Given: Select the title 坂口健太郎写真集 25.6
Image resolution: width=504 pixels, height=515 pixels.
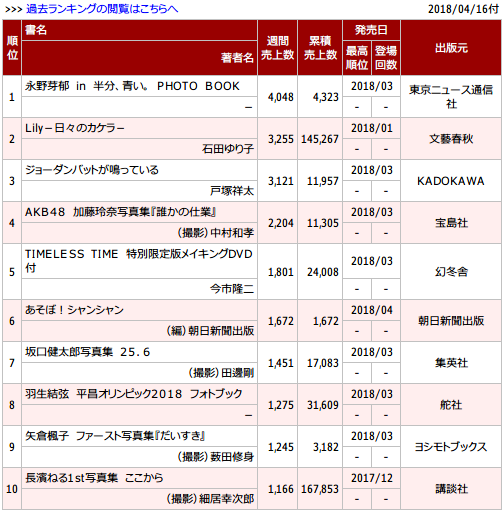Looking at the screenshot, I should 88,352.
